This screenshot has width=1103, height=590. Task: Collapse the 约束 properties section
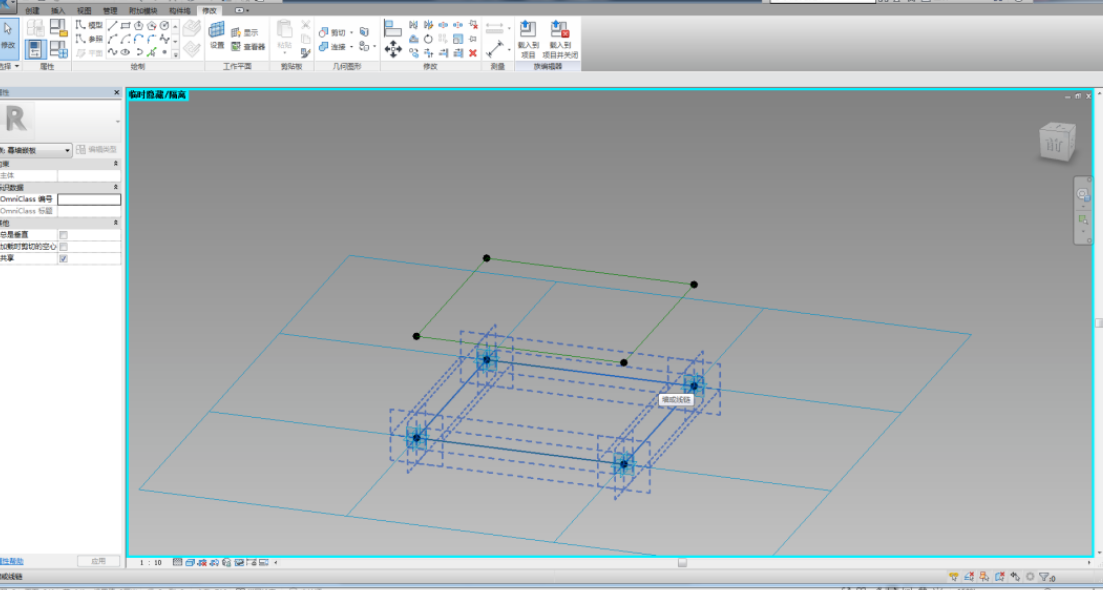[x=116, y=164]
